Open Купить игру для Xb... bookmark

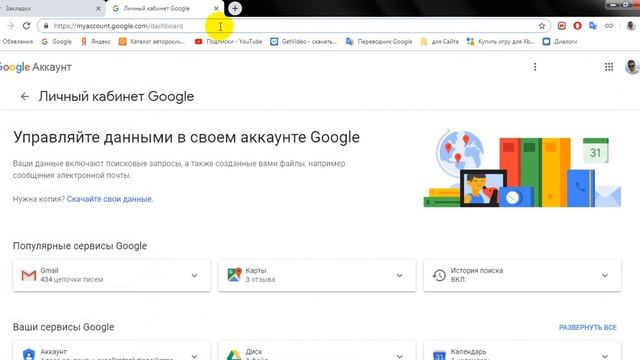500,42
